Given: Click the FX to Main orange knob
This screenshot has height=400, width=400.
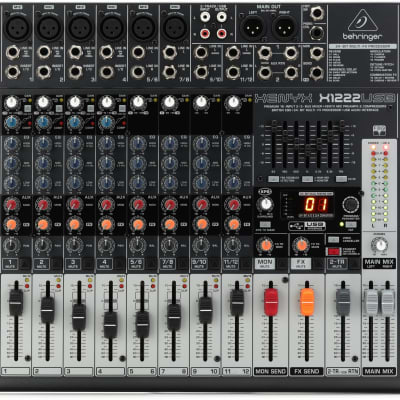Looking at the screenshot, I should pyautogui.click(x=301, y=246).
